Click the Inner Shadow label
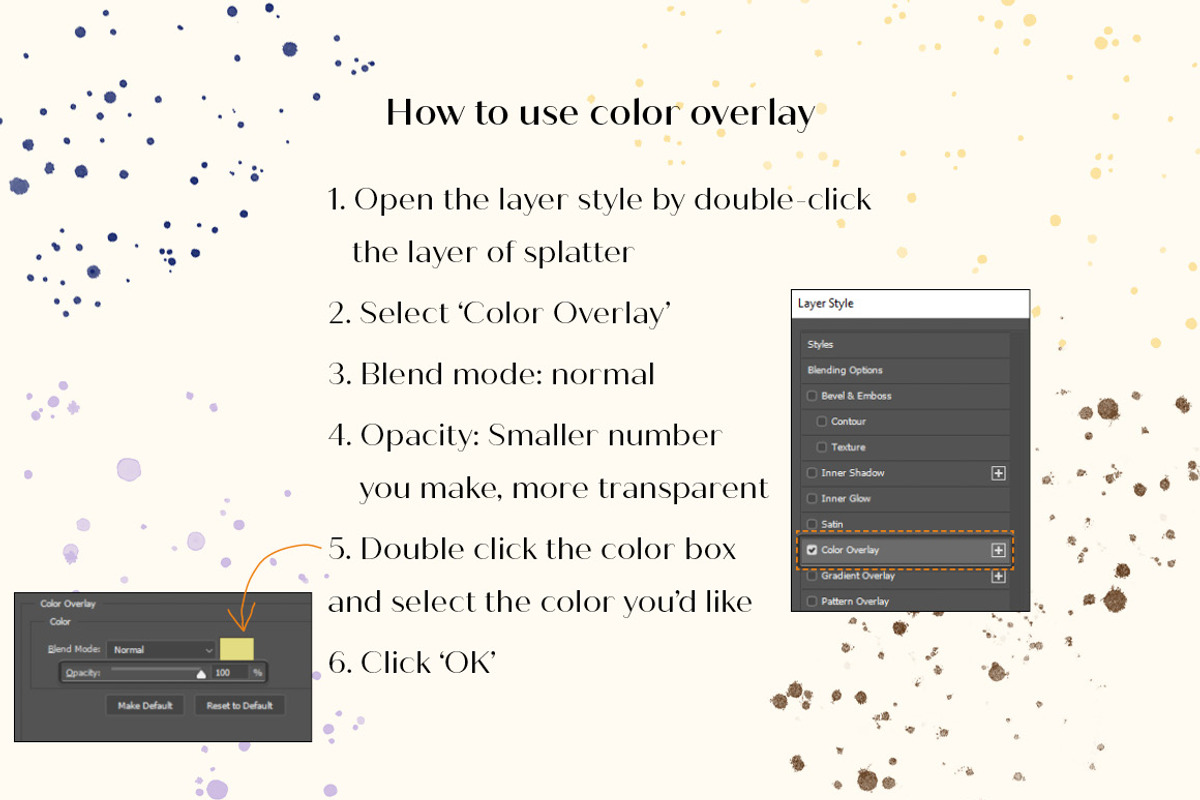The width and height of the screenshot is (1200, 800). tap(853, 473)
